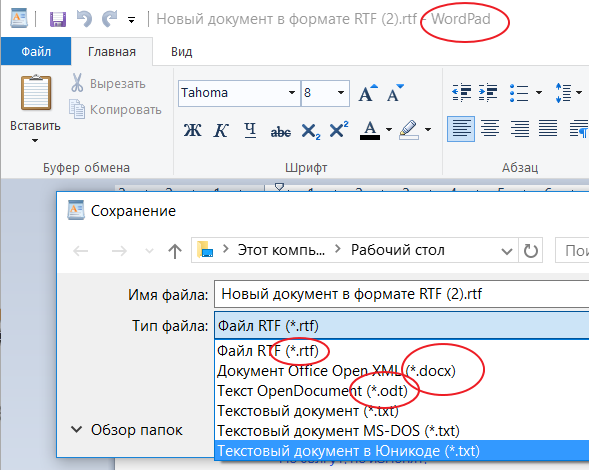
Task: Click the Сохранение dialog title icon
Action: click(76, 210)
